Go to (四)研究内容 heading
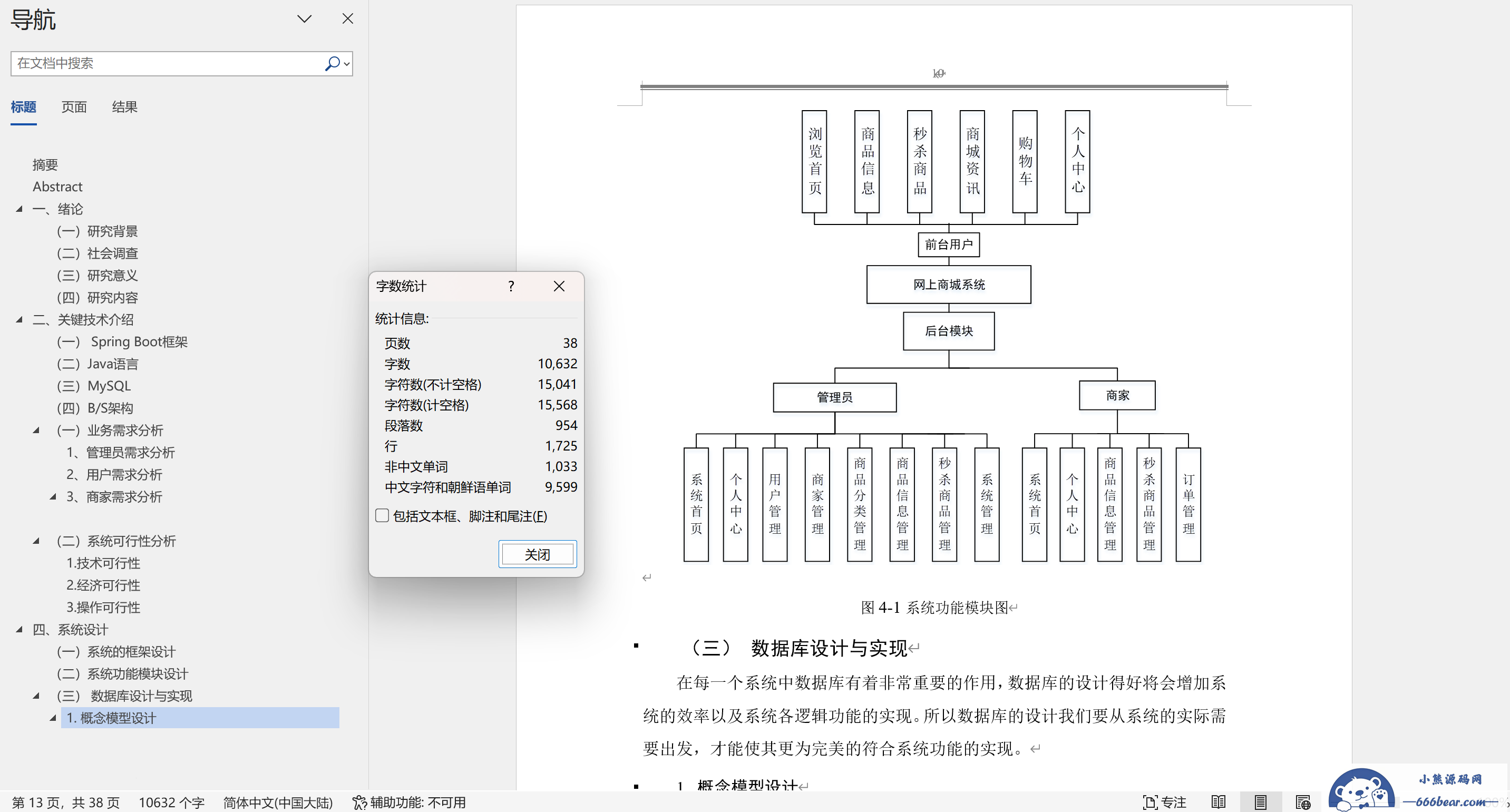The width and height of the screenshot is (1510, 812). pyautogui.click(x=98, y=298)
